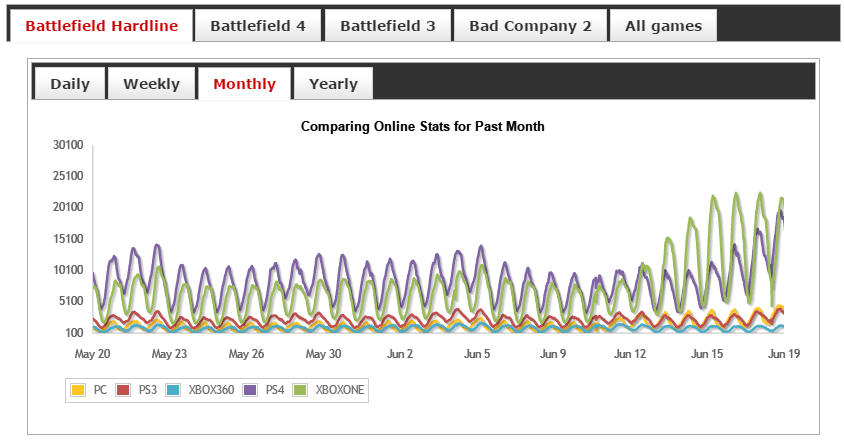The width and height of the screenshot is (844, 447).
Task: Open the All games tab
Action: pyautogui.click(x=663, y=26)
